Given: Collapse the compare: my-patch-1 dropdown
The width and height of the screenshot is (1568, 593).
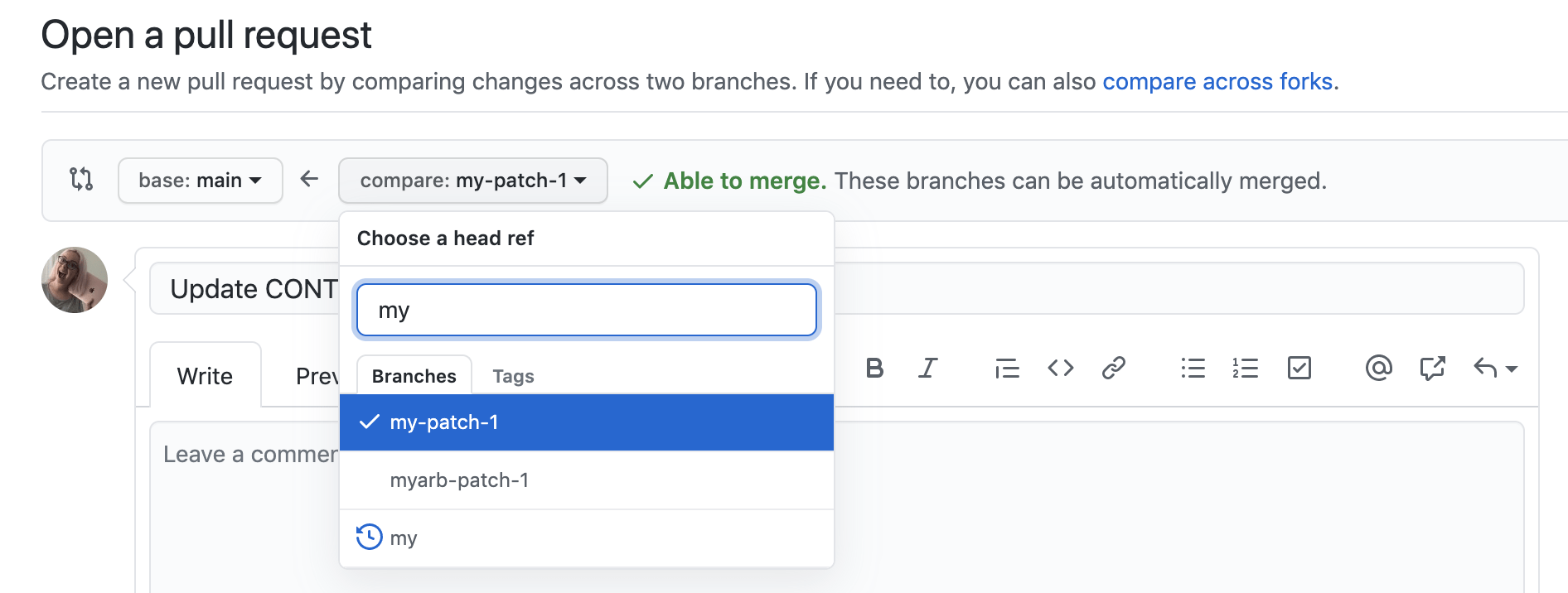Looking at the screenshot, I should tap(472, 181).
